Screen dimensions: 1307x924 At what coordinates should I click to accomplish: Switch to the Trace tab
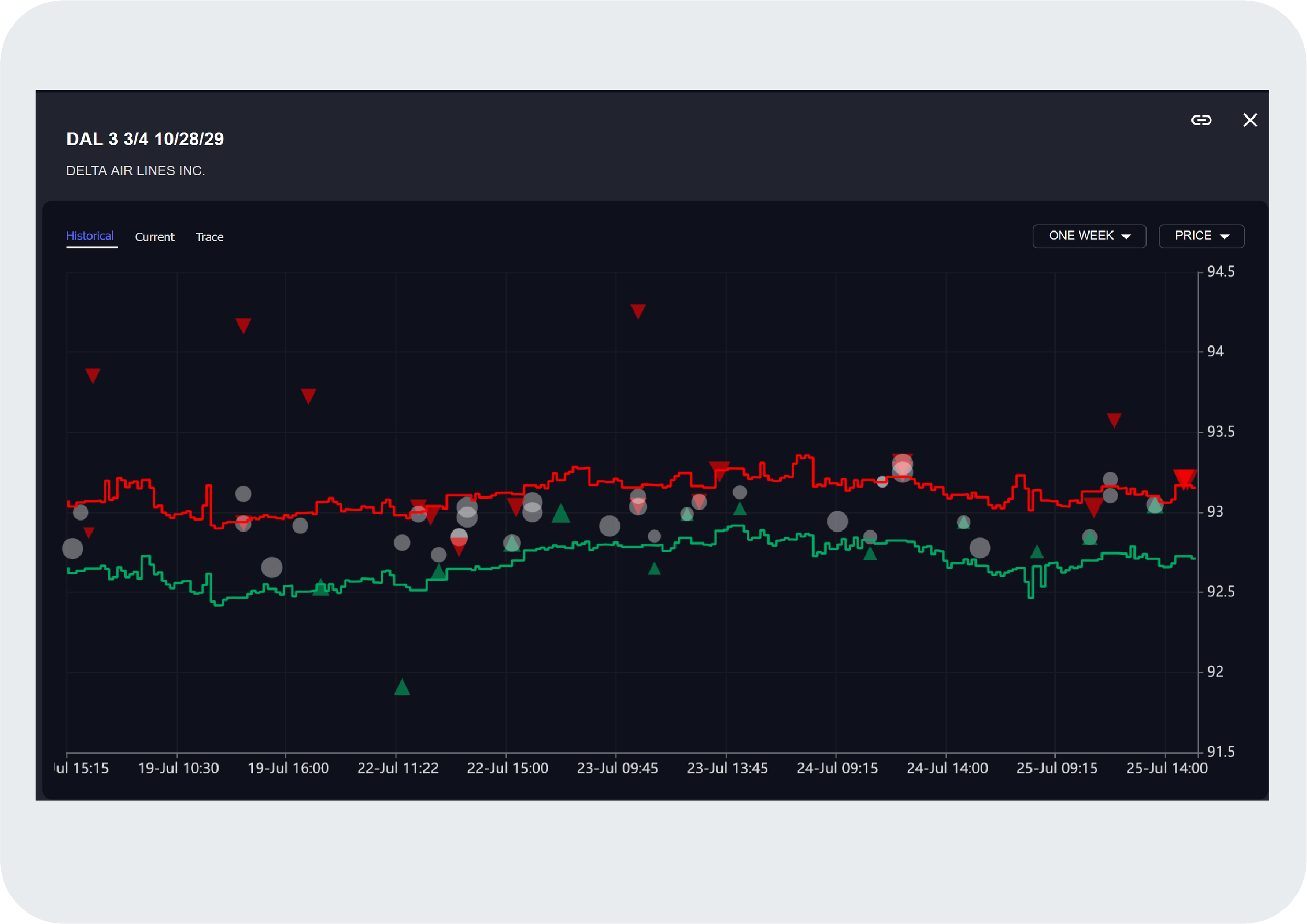click(x=210, y=237)
